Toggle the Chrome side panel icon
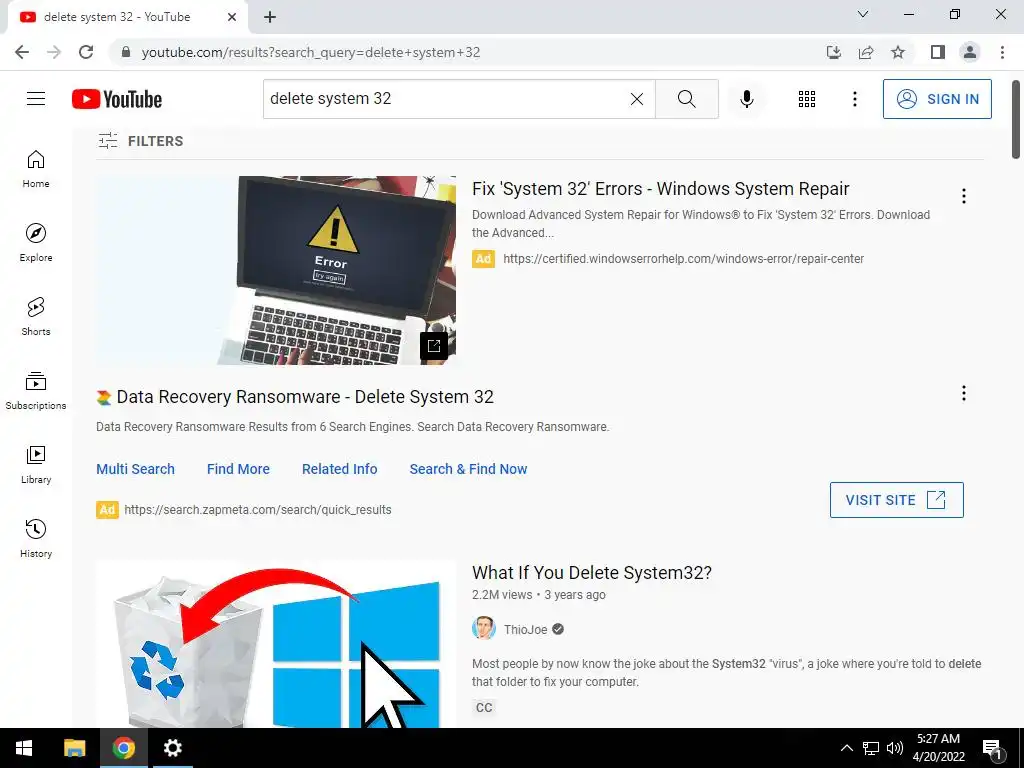This screenshot has height=768, width=1024. (x=938, y=52)
